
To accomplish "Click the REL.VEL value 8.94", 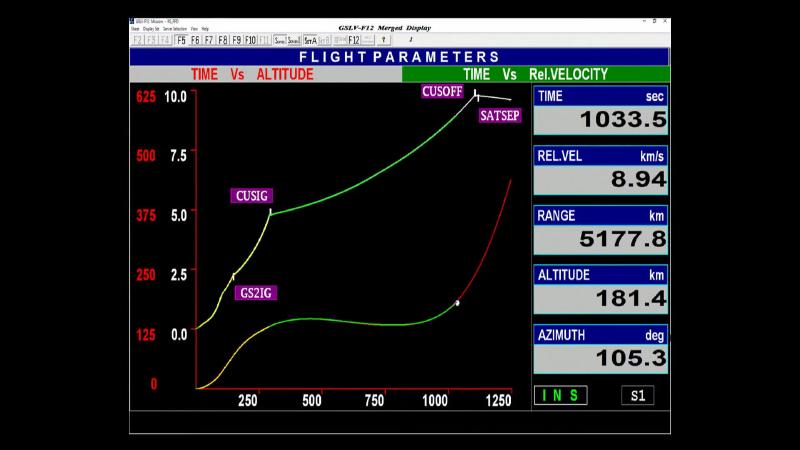I will tap(638, 179).
